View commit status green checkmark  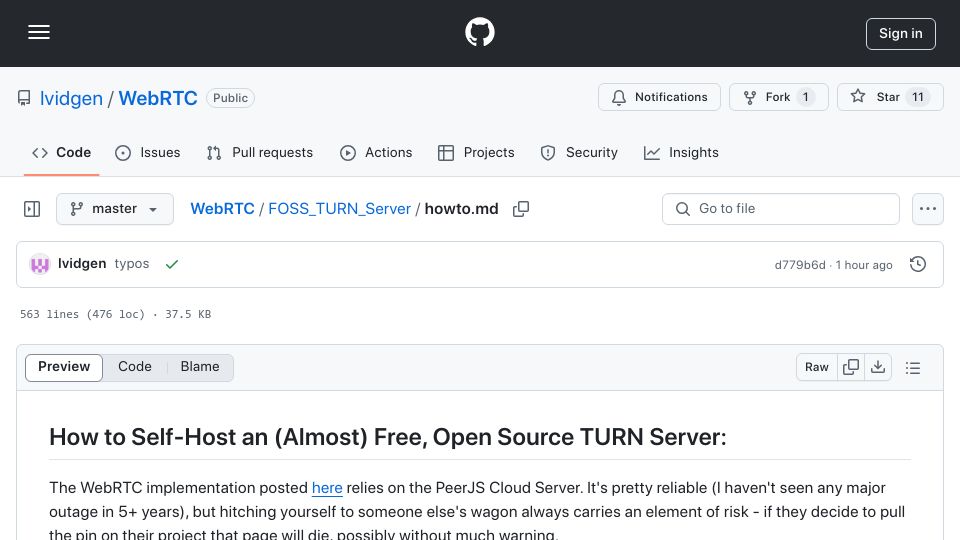point(172,264)
